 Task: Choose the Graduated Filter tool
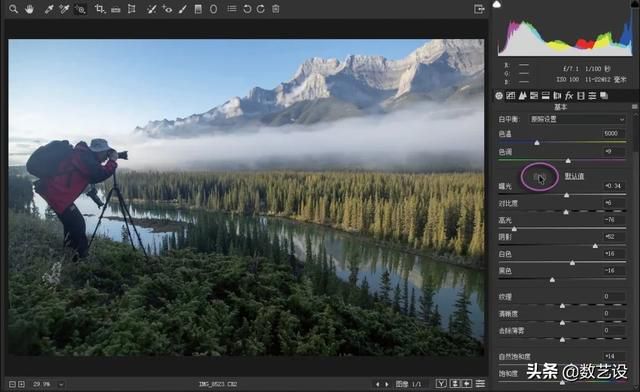(x=198, y=9)
